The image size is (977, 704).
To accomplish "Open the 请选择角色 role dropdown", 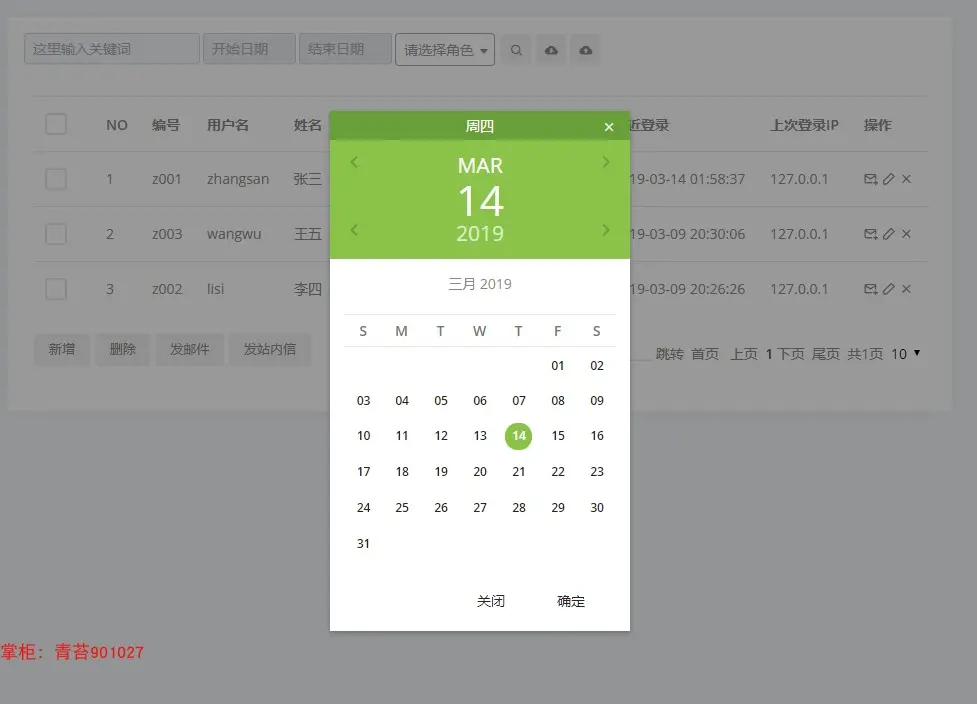I will [445, 50].
